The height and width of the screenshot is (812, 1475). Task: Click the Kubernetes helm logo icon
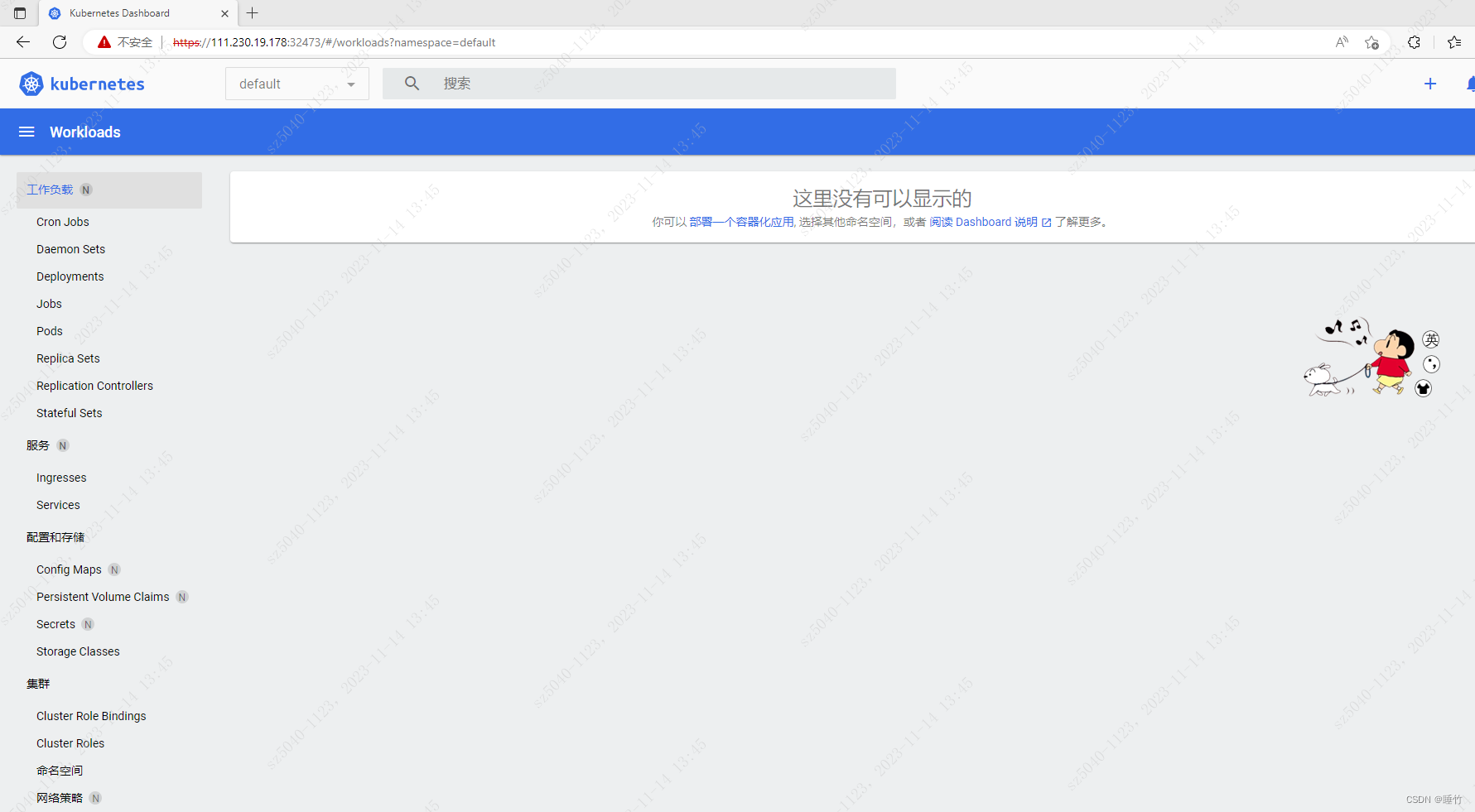click(x=31, y=84)
